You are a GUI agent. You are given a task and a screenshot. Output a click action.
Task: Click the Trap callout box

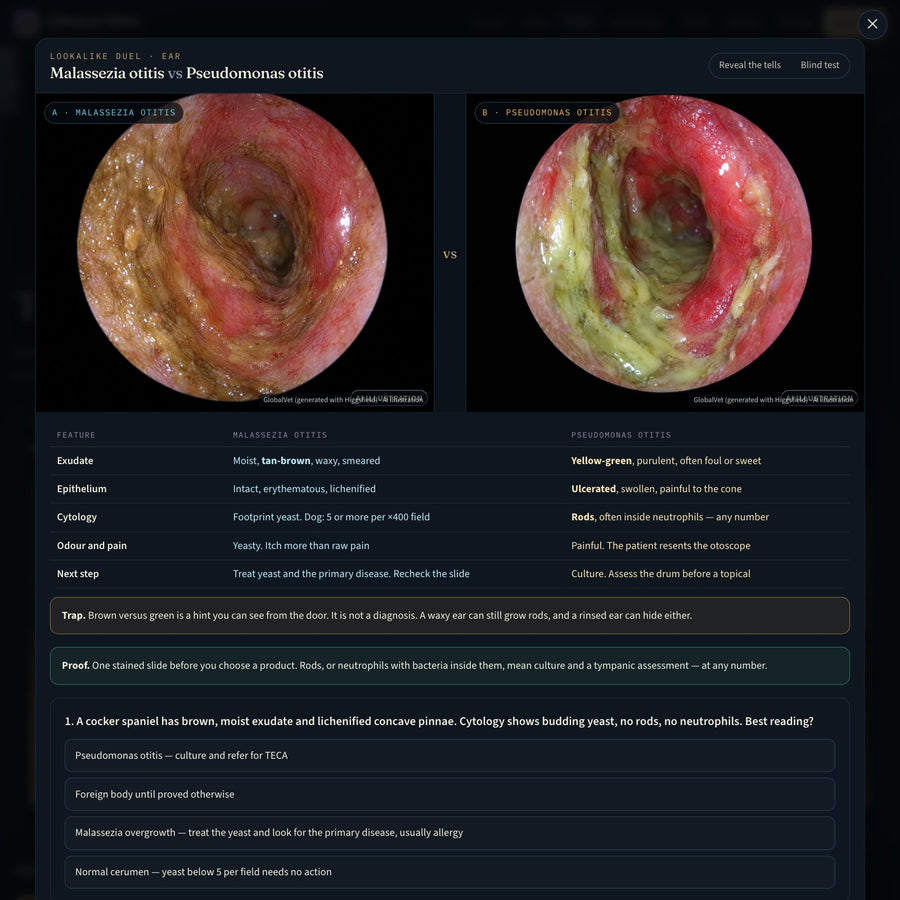tap(449, 615)
